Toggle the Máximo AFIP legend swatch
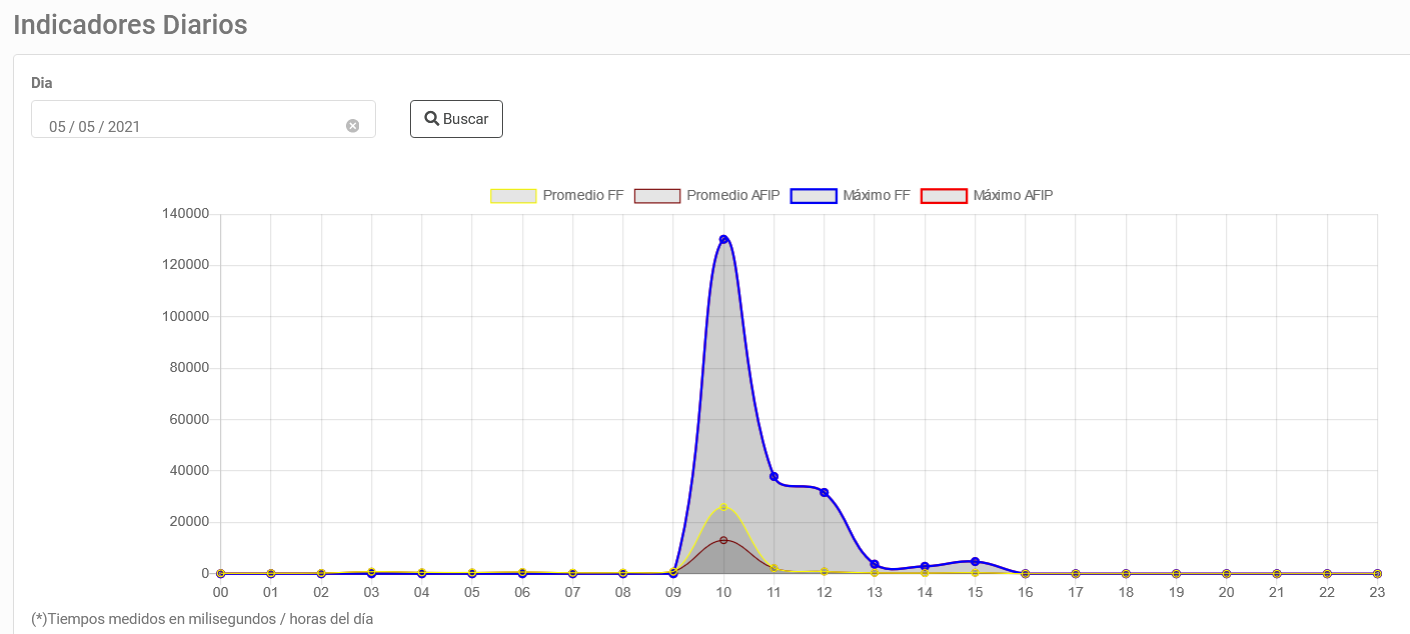The image size is (1410, 634). (x=944, y=195)
